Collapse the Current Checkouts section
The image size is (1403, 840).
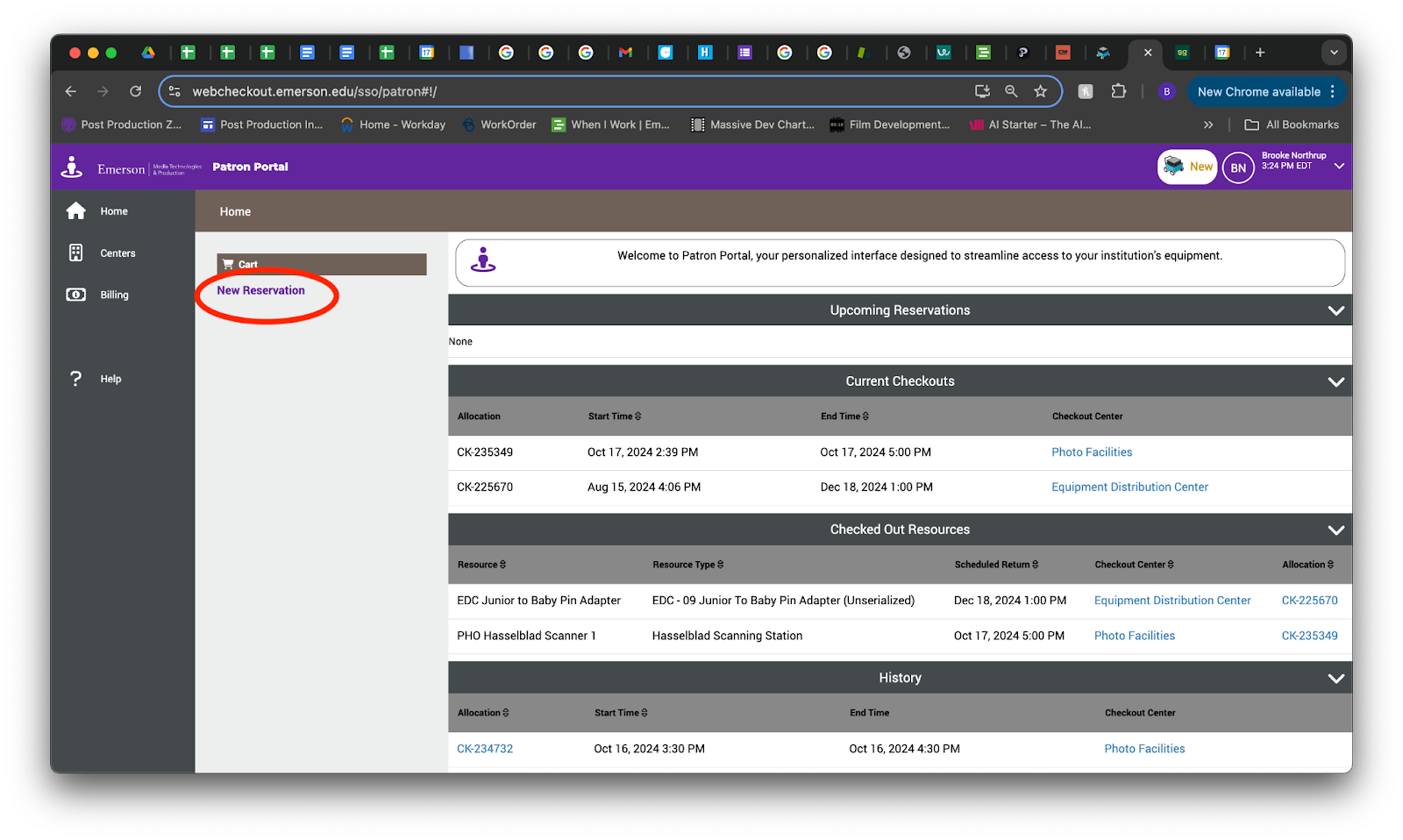1335,381
